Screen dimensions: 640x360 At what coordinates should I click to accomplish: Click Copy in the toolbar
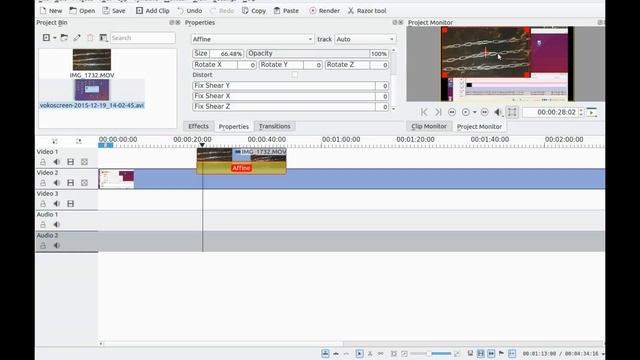(254, 11)
